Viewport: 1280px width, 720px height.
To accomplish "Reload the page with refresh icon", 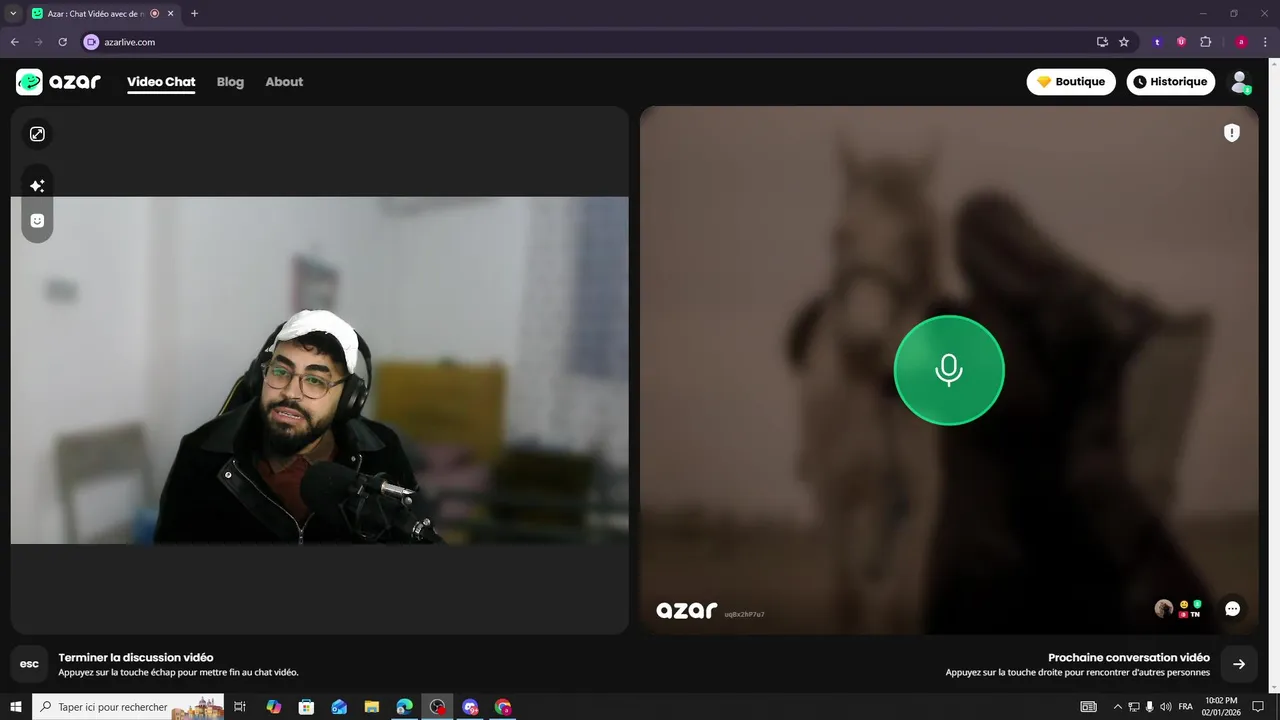I will click(x=62, y=42).
